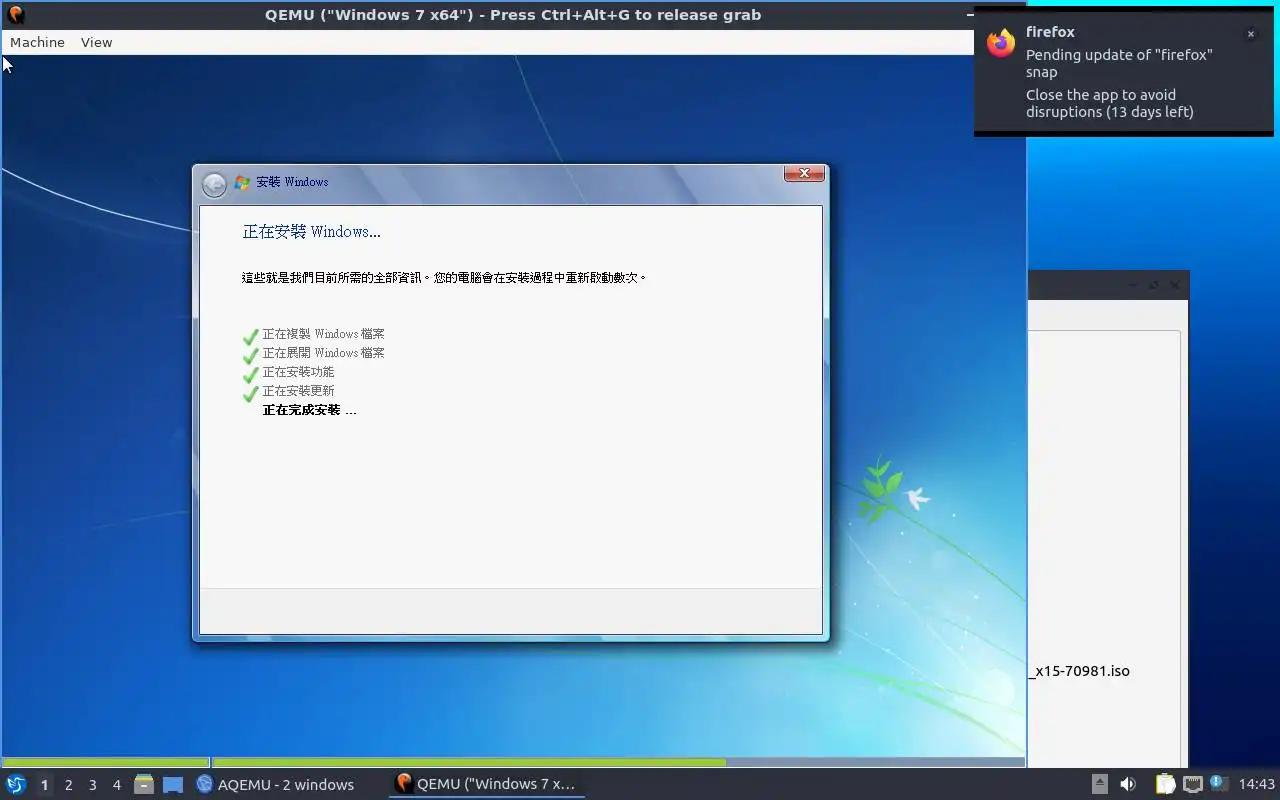Viewport: 1280px width, 800px height.
Task: Open the notification text Pending update of firefox
Action: [x=1119, y=63]
